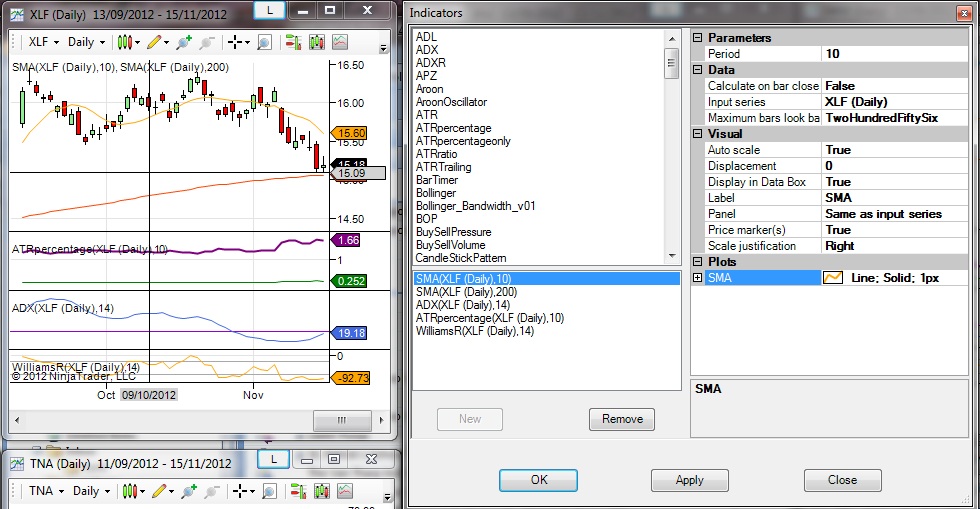Image resolution: width=980 pixels, height=509 pixels.
Task: Click zoom frame icon in TNA chart toolbar
Action: 269,491
